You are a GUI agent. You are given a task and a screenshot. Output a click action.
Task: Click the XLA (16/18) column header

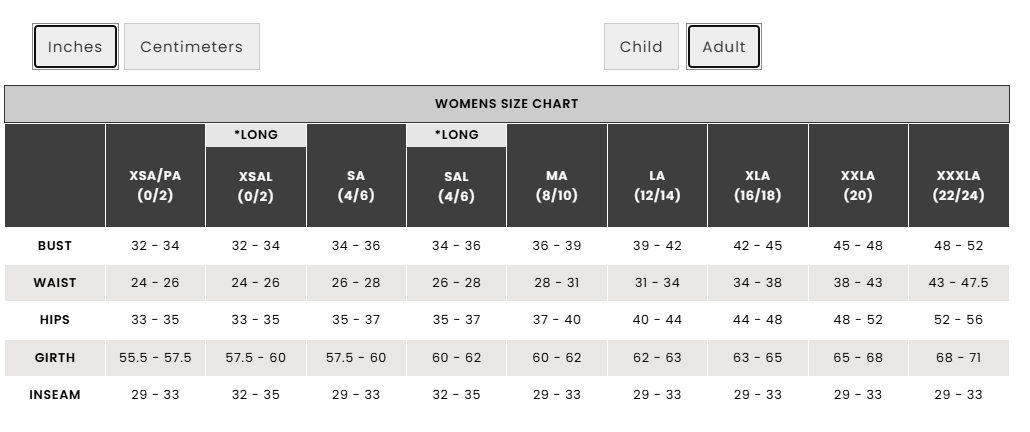coord(757,186)
